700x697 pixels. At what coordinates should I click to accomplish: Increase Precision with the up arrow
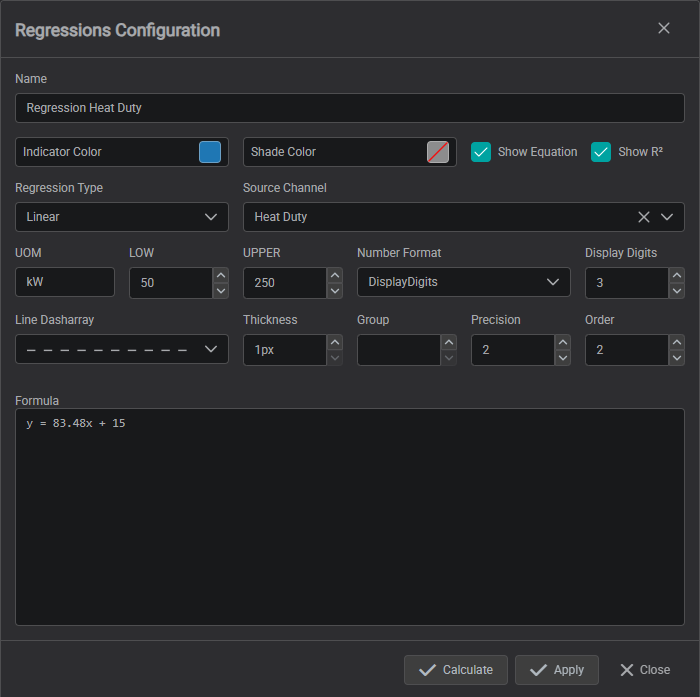pyautogui.click(x=563, y=342)
